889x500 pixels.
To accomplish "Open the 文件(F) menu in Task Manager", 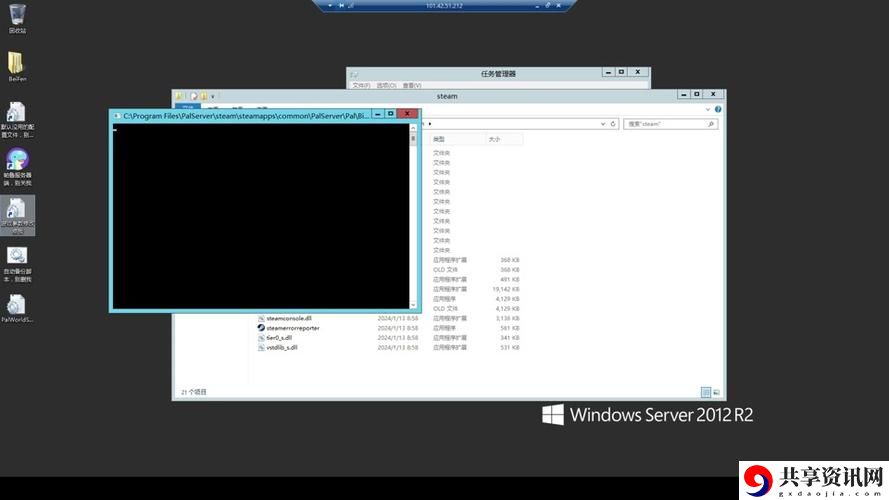I will pyautogui.click(x=361, y=85).
